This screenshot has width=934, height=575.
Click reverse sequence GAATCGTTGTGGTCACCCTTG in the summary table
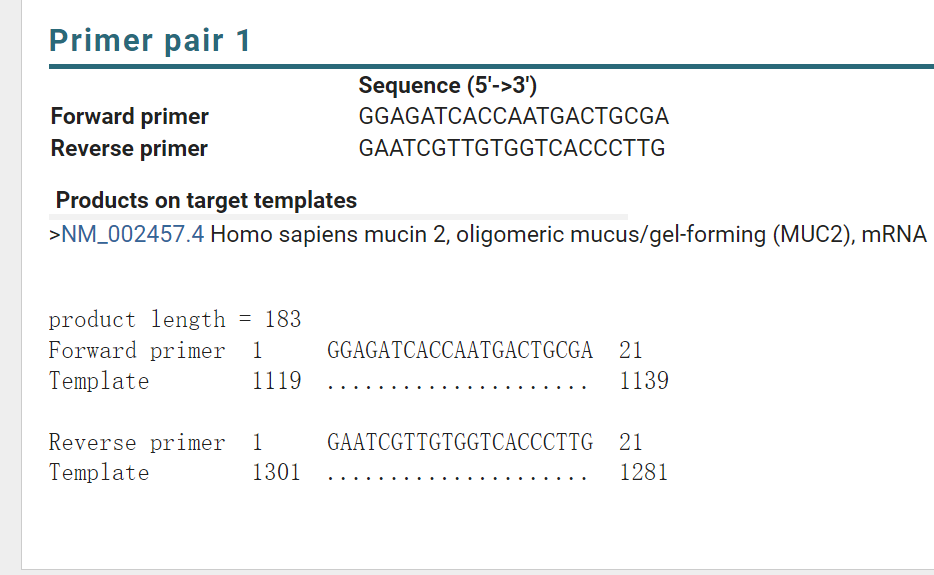(512, 148)
